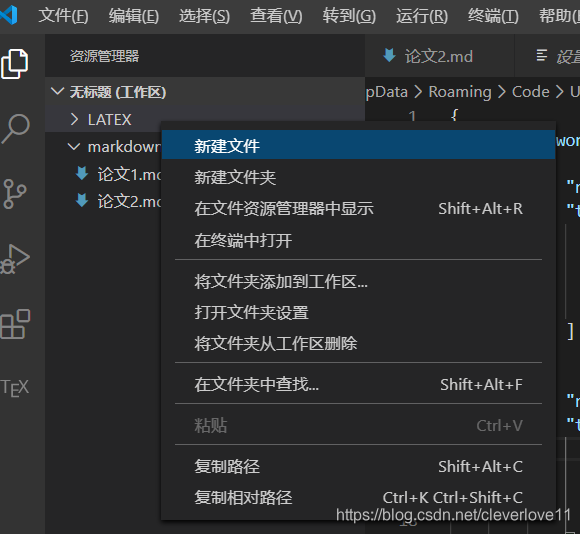Click the pData breadcrumb segment
This screenshot has width=580, height=534.
pos(387,92)
